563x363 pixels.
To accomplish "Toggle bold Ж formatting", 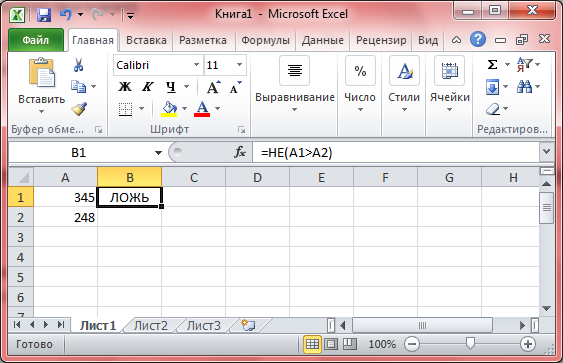I will pyautogui.click(x=125, y=87).
